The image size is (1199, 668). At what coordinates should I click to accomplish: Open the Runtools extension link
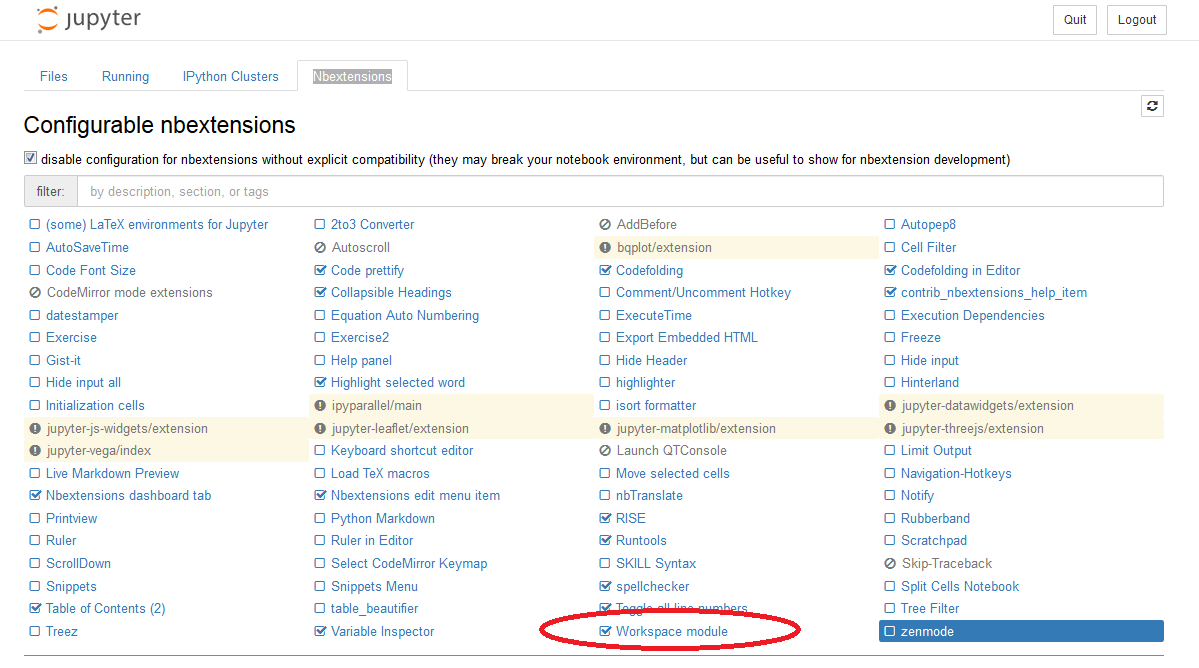coord(641,541)
